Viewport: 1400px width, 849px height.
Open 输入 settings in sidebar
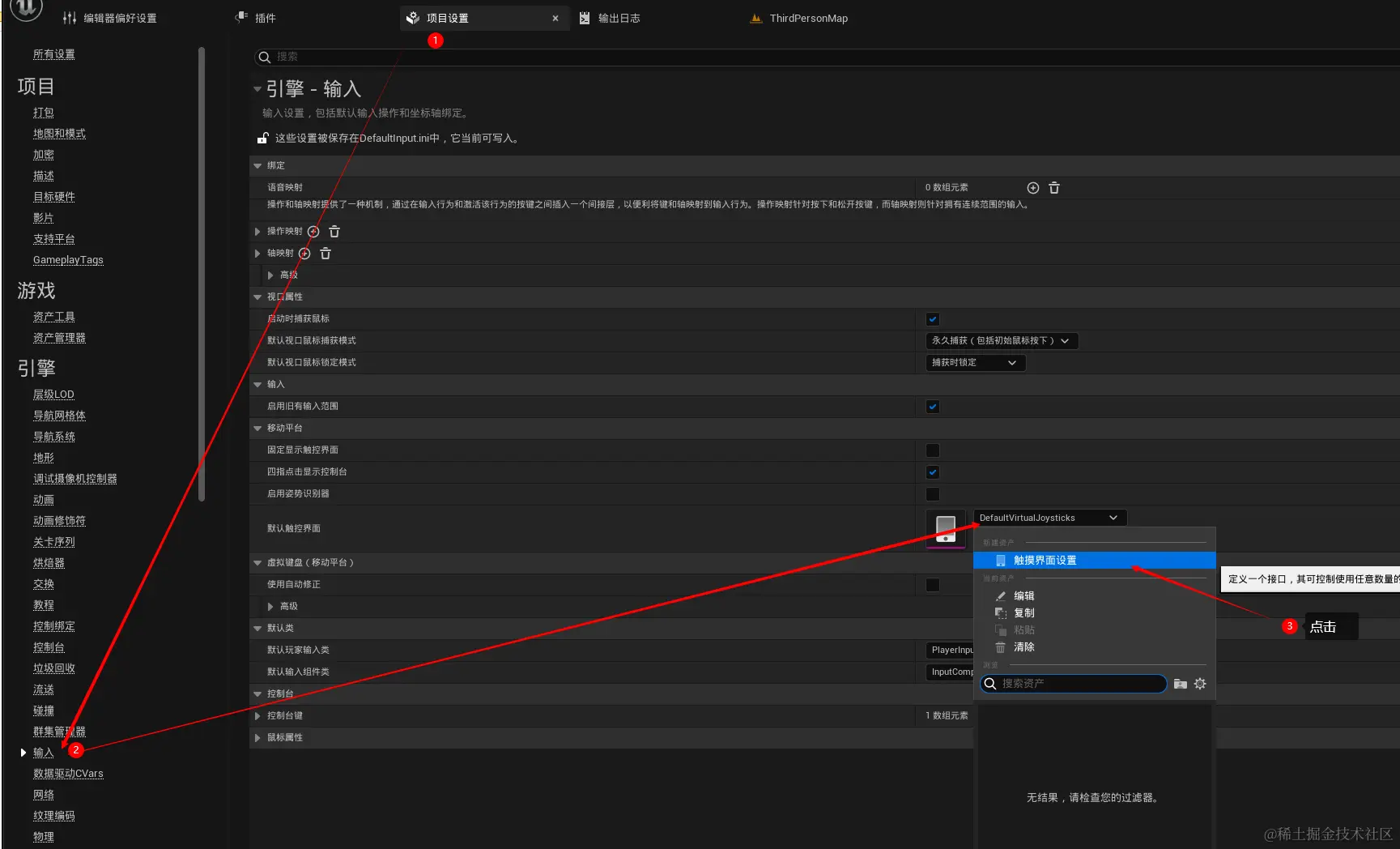(43, 753)
